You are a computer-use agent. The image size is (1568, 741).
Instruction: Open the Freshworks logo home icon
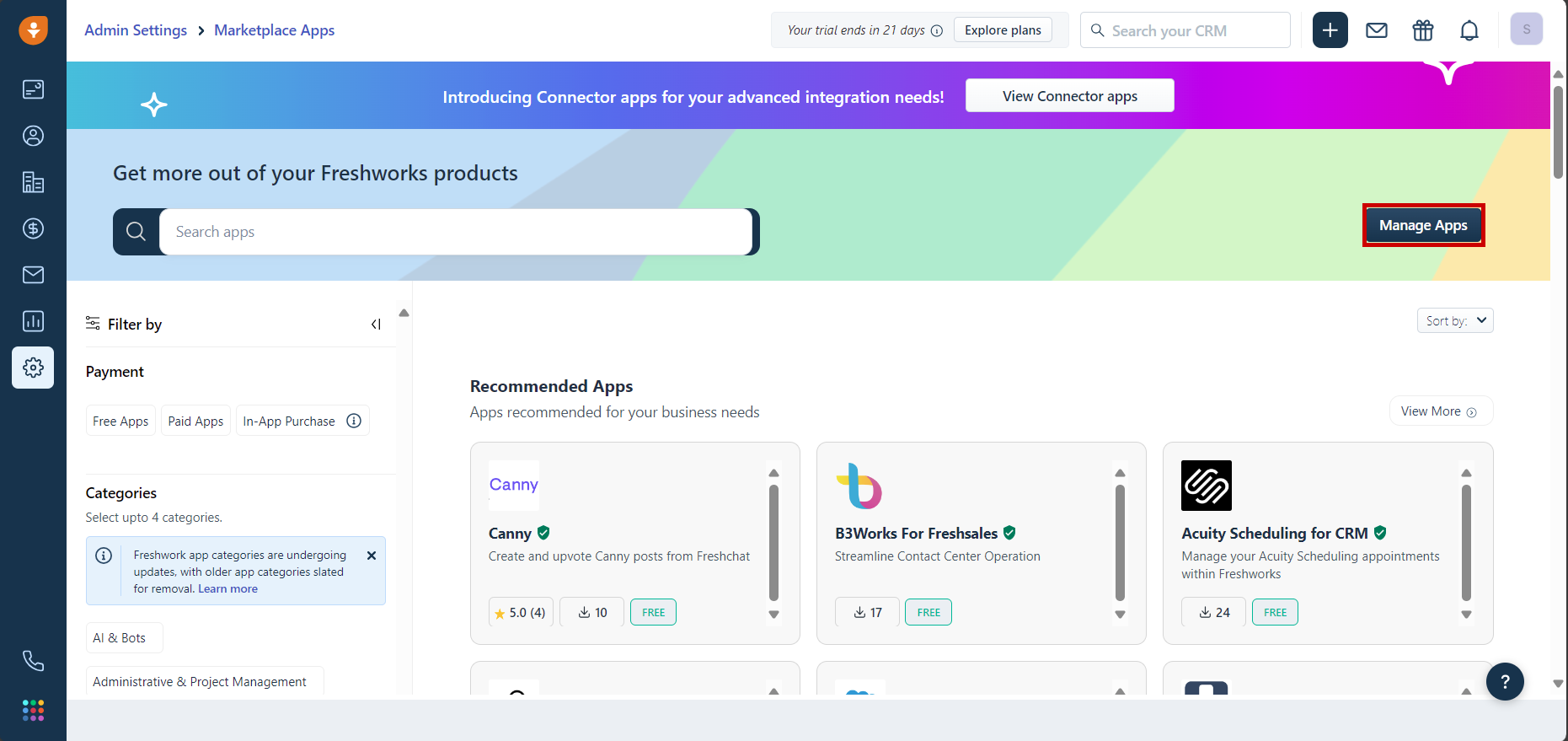coord(33,30)
